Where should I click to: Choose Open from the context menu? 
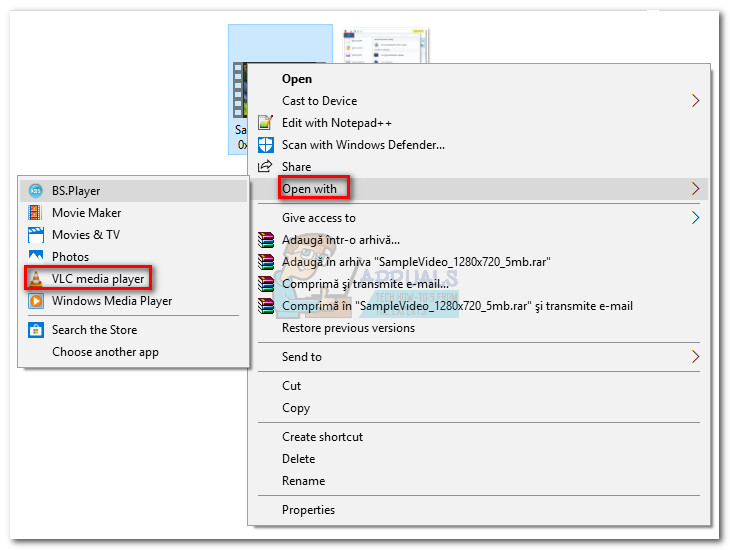[x=479, y=79]
